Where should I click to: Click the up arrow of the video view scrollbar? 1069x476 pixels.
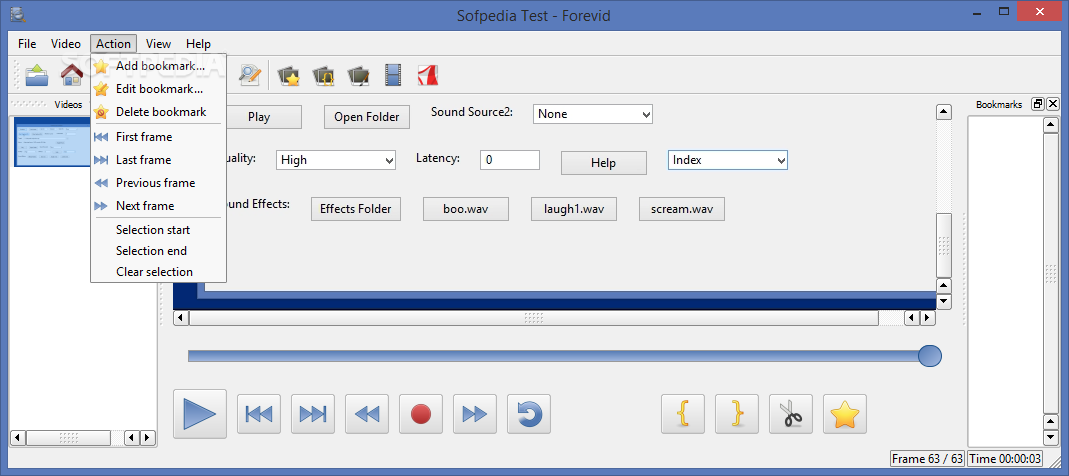tap(944, 112)
